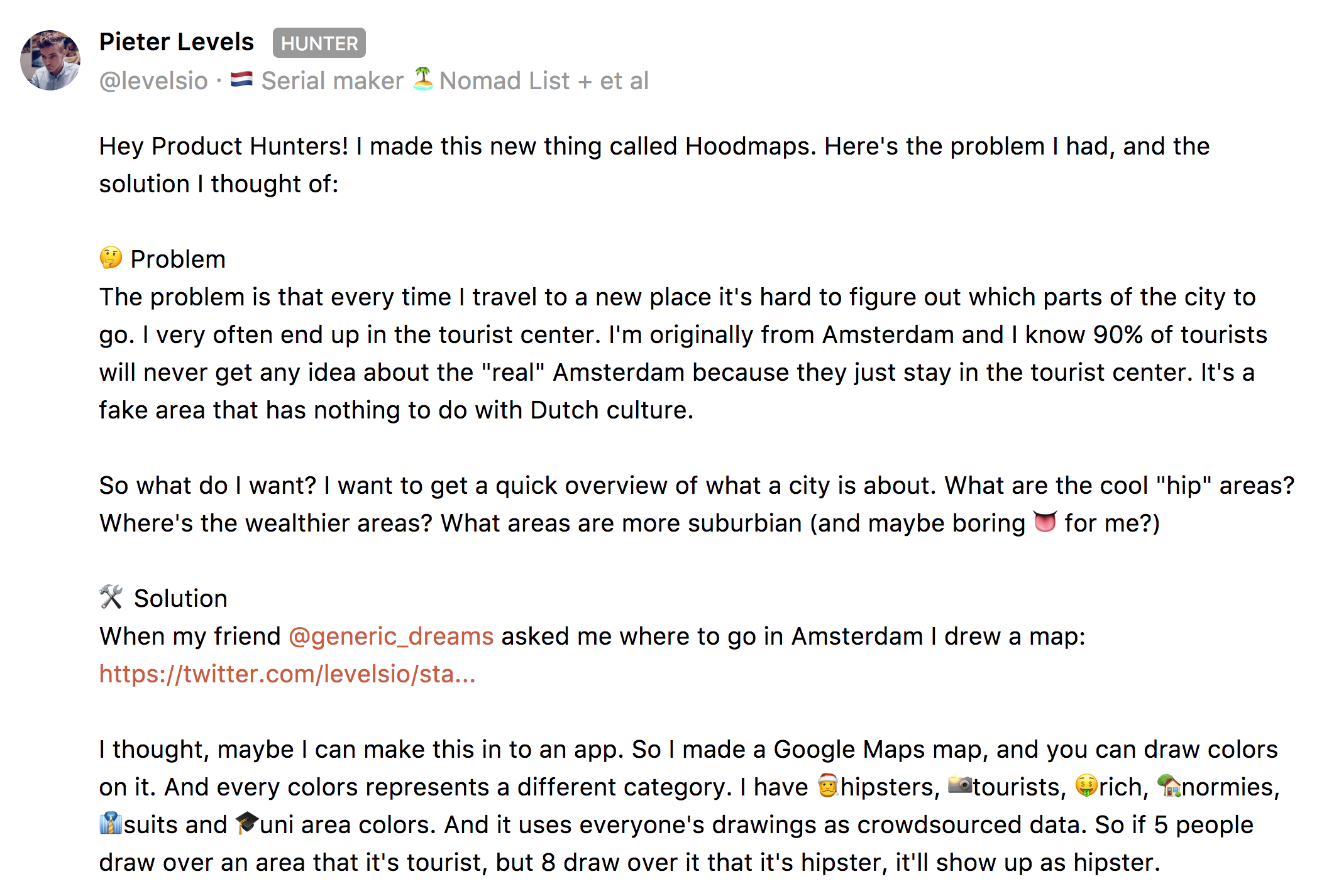Click the palm island emoji
The image size is (1329, 896).
click(x=423, y=79)
